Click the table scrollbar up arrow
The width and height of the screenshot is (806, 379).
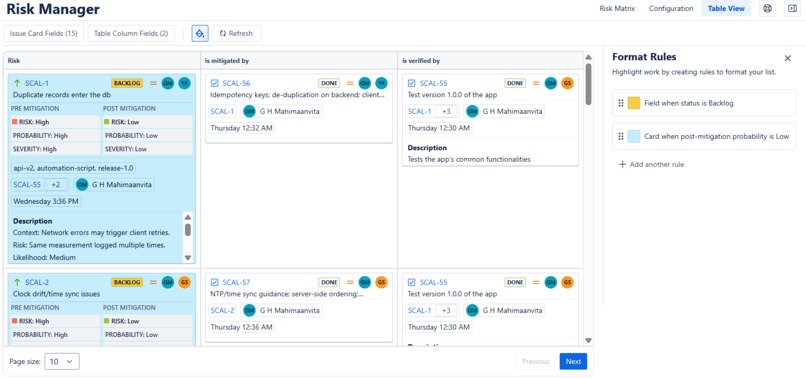589,57
